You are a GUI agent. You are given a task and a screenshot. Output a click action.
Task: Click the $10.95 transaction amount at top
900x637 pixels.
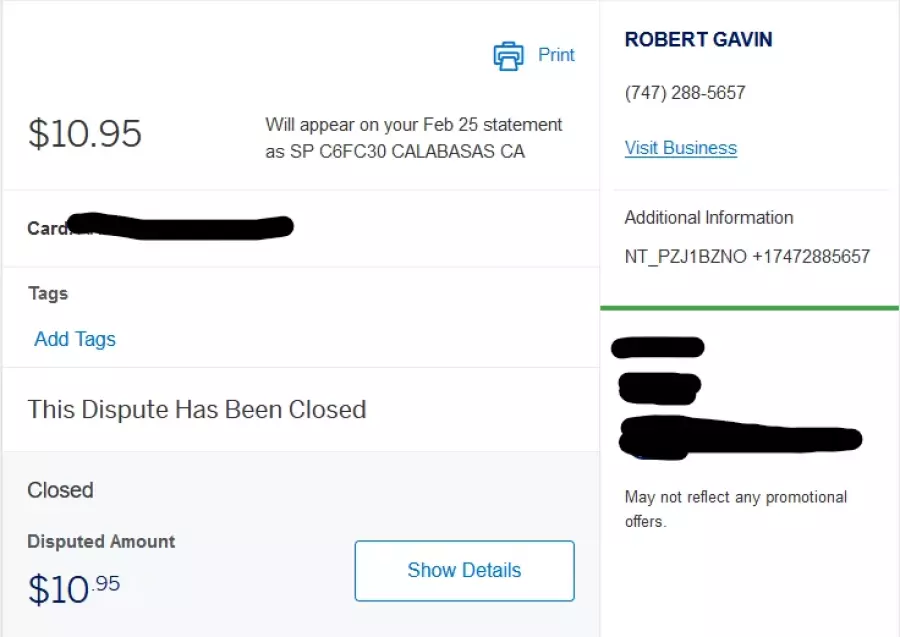85,133
